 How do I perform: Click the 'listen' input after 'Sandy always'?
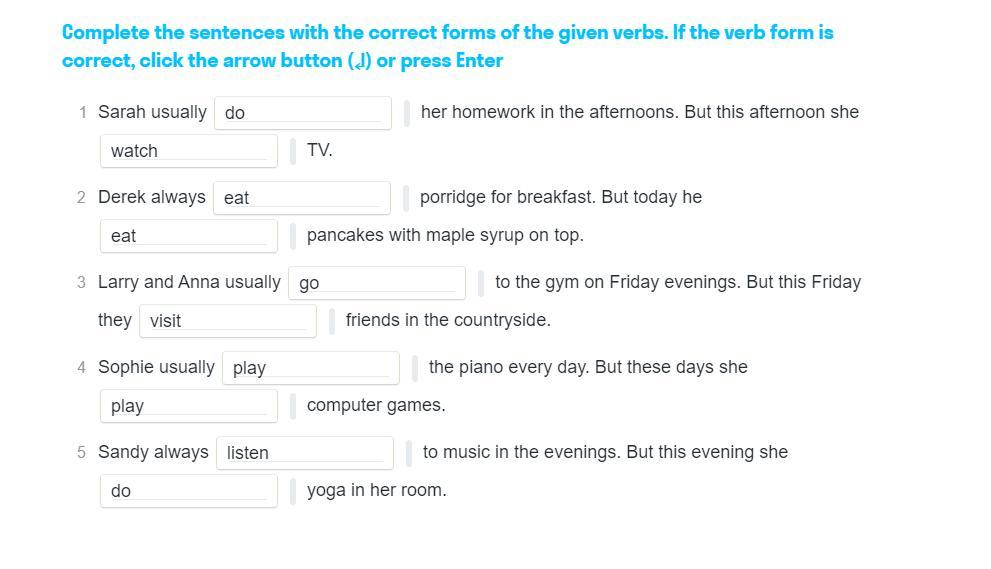pyautogui.click(x=305, y=453)
